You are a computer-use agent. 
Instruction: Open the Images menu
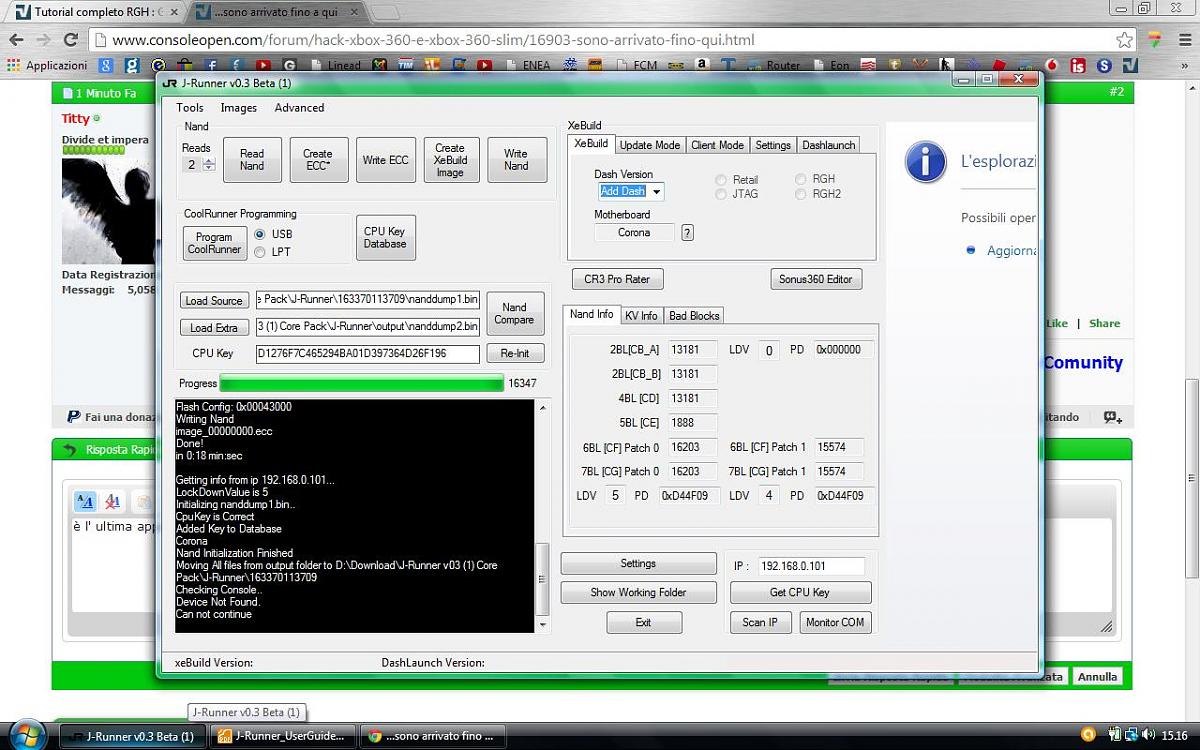(x=238, y=108)
